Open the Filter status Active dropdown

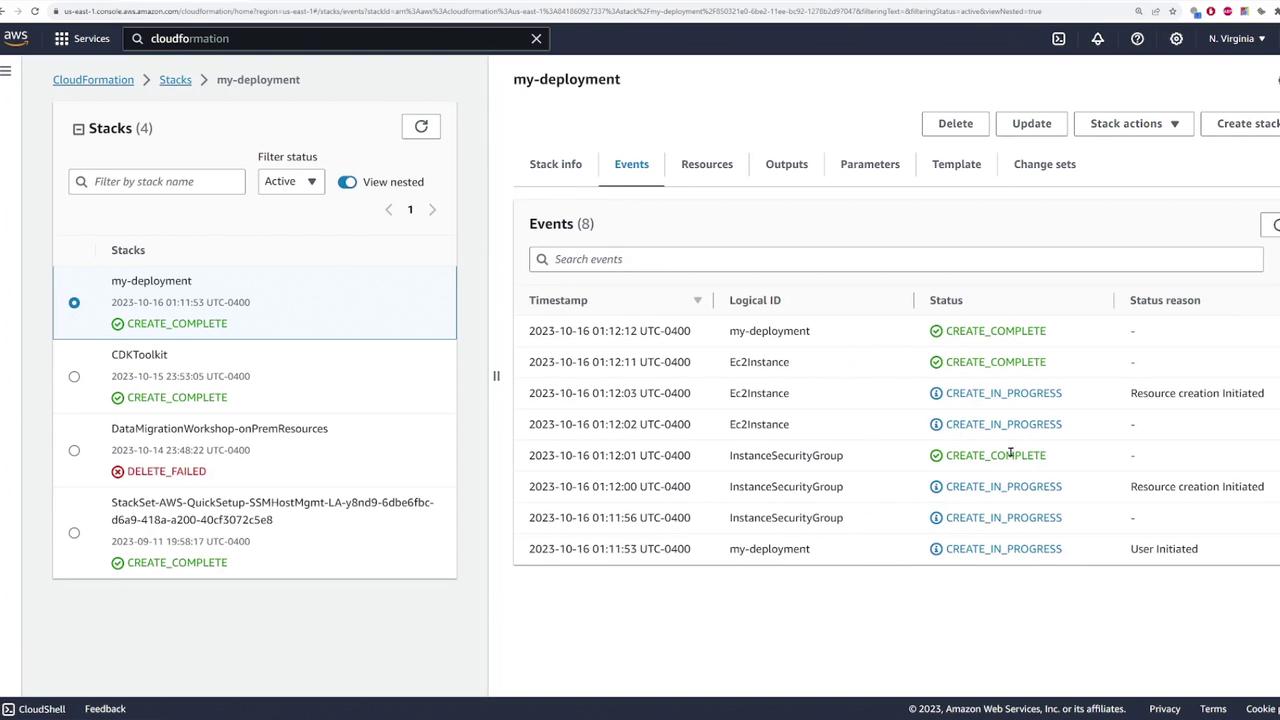[x=290, y=181]
